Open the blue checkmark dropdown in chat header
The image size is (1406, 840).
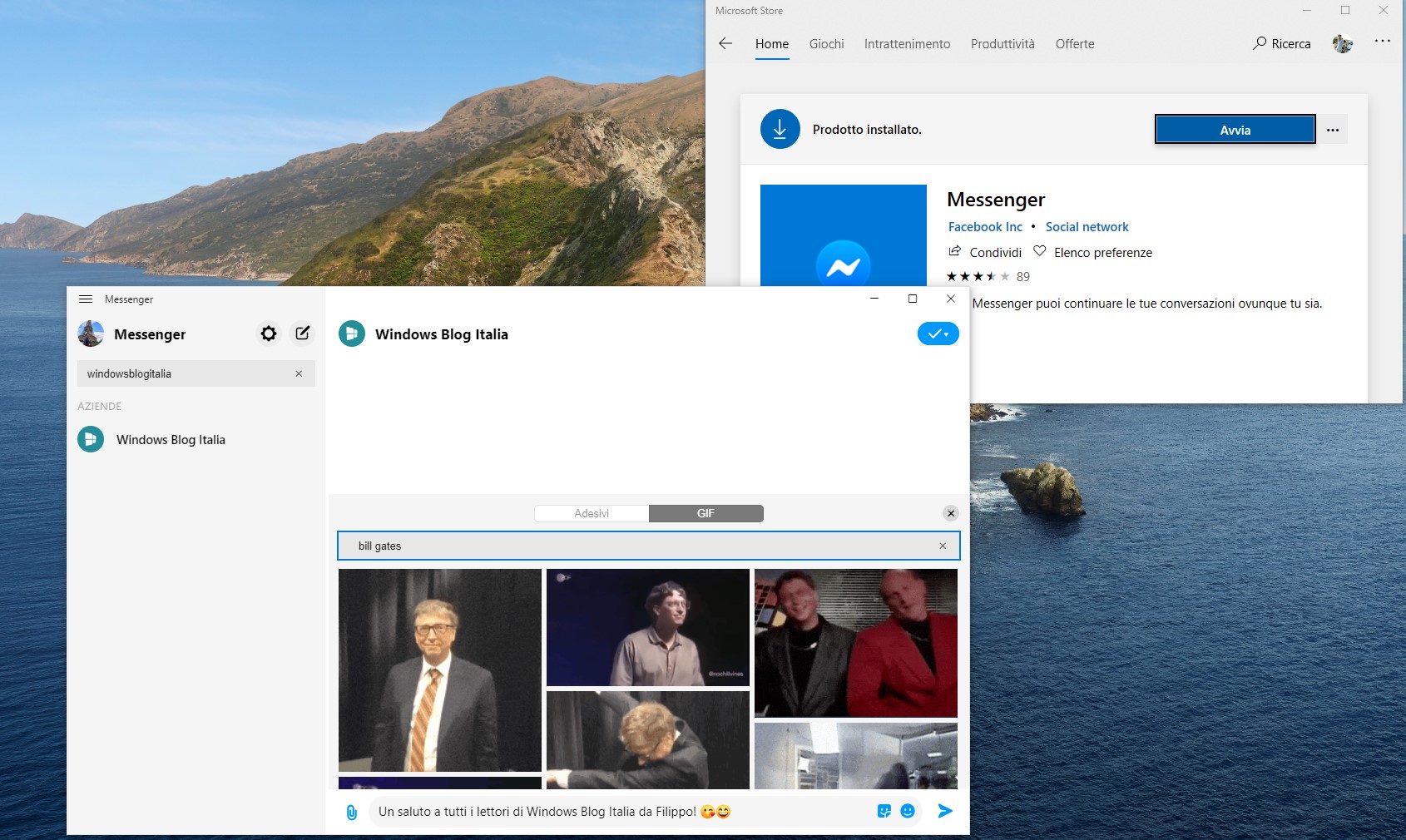pos(938,334)
